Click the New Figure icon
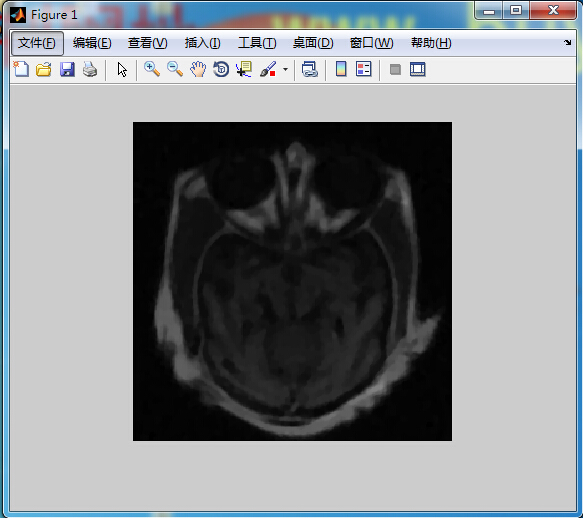The height and width of the screenshot is (518, 583). point(21,69)
